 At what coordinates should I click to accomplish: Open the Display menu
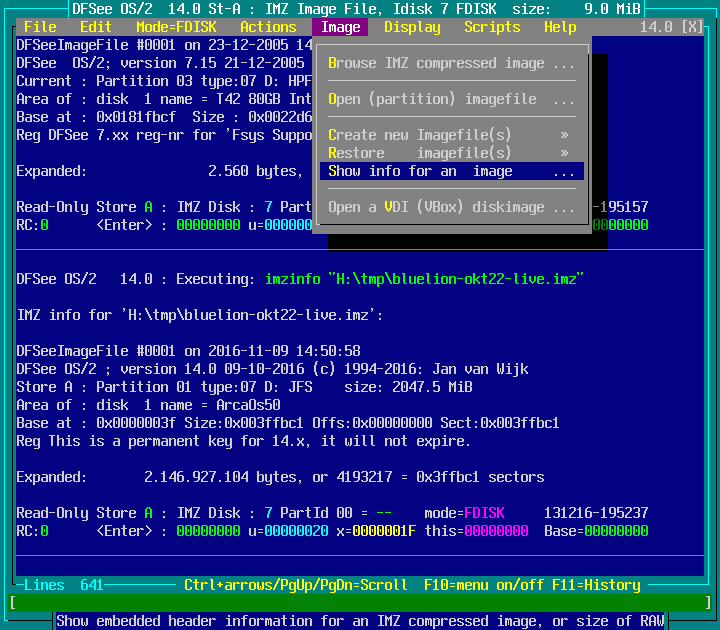[x=412, y=27]
